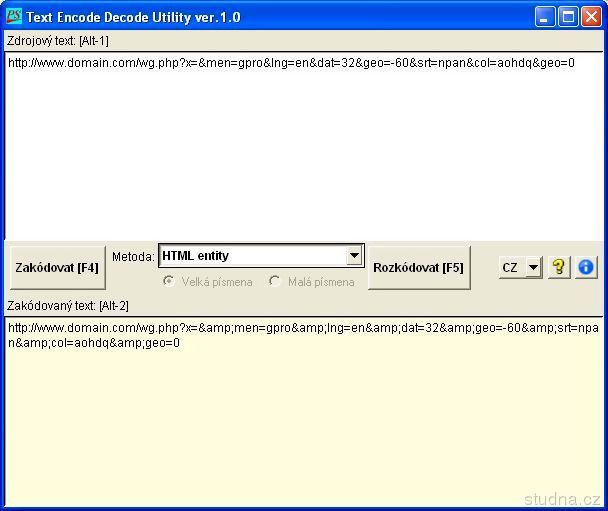Maximize the Text Encode Decode Utility window
608x511 pixels.
[568, 17]
